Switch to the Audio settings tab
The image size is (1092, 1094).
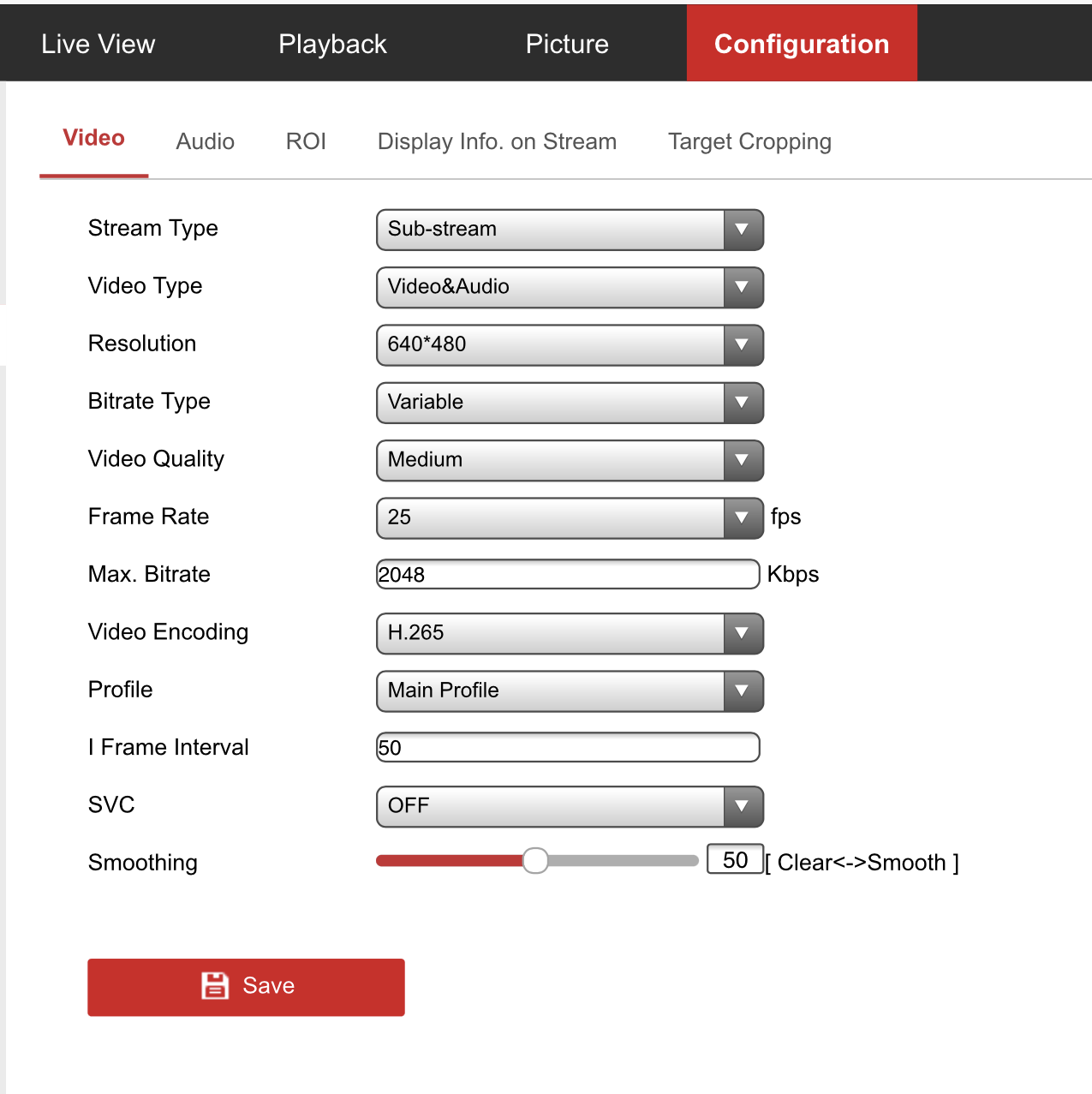point(206,141)
